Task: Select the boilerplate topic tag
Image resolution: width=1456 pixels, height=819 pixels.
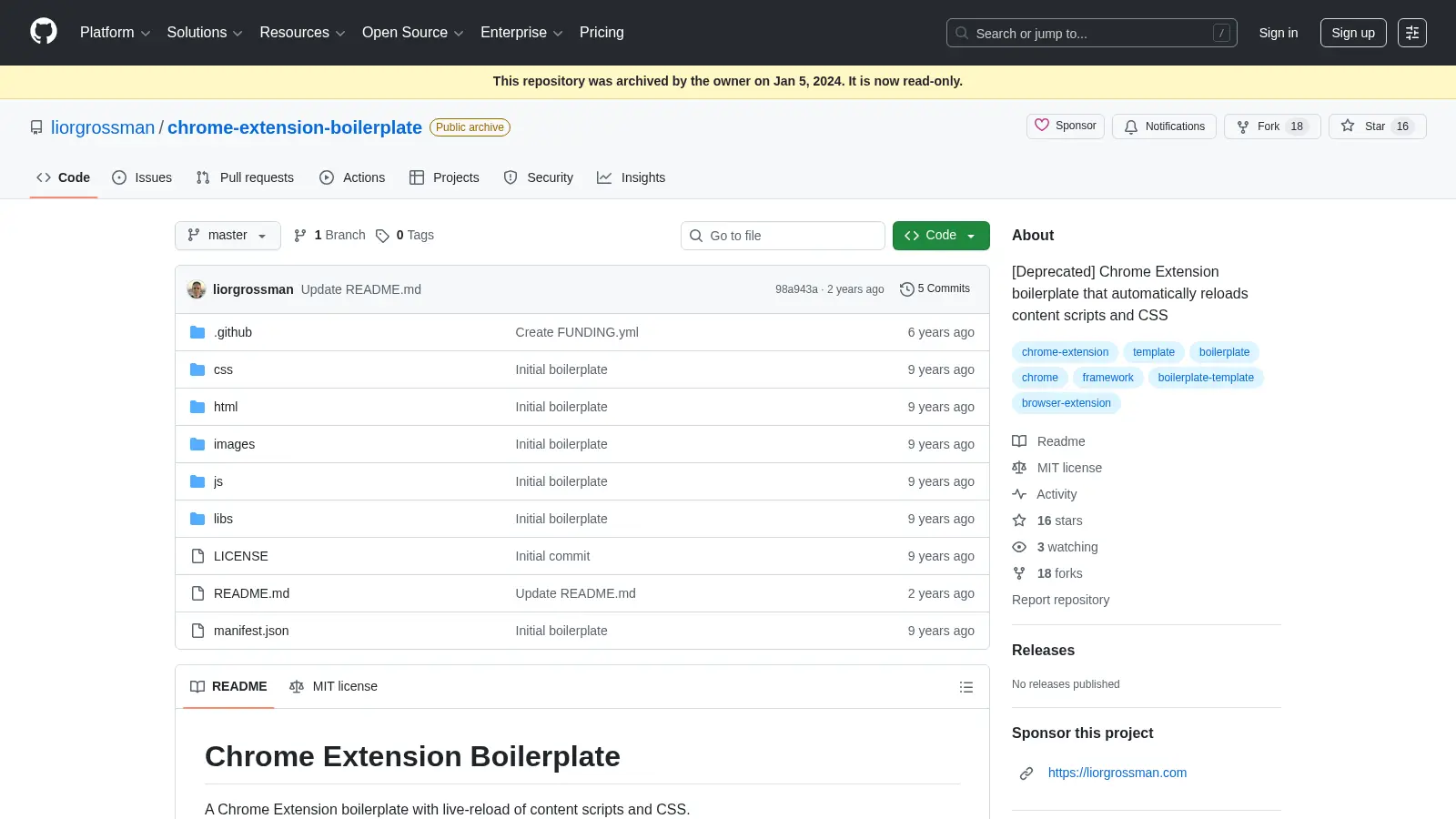Action: pos(1224,352)
